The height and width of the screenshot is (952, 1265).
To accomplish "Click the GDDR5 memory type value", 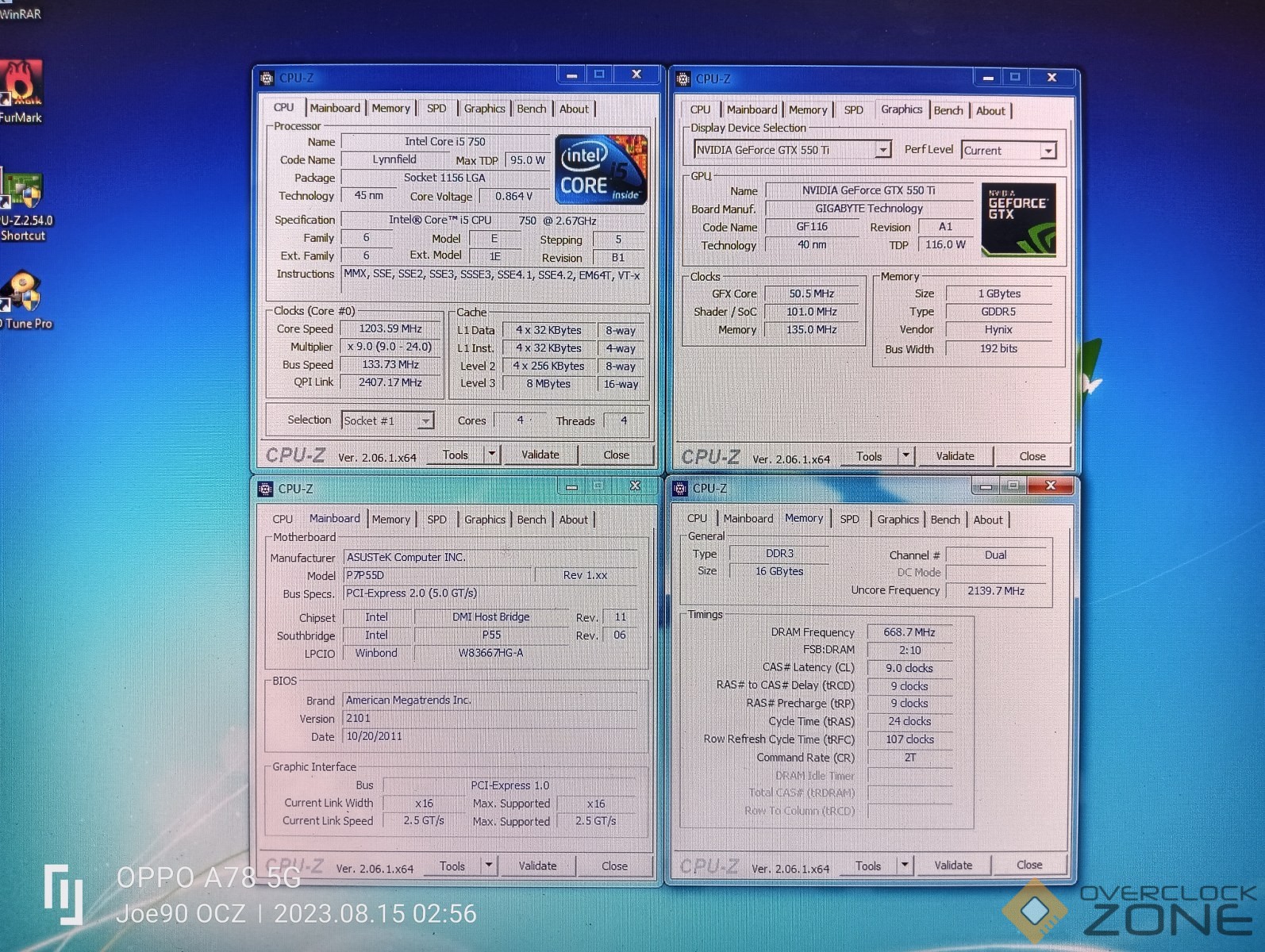I will pyautogui.click(x=998, y=312).
